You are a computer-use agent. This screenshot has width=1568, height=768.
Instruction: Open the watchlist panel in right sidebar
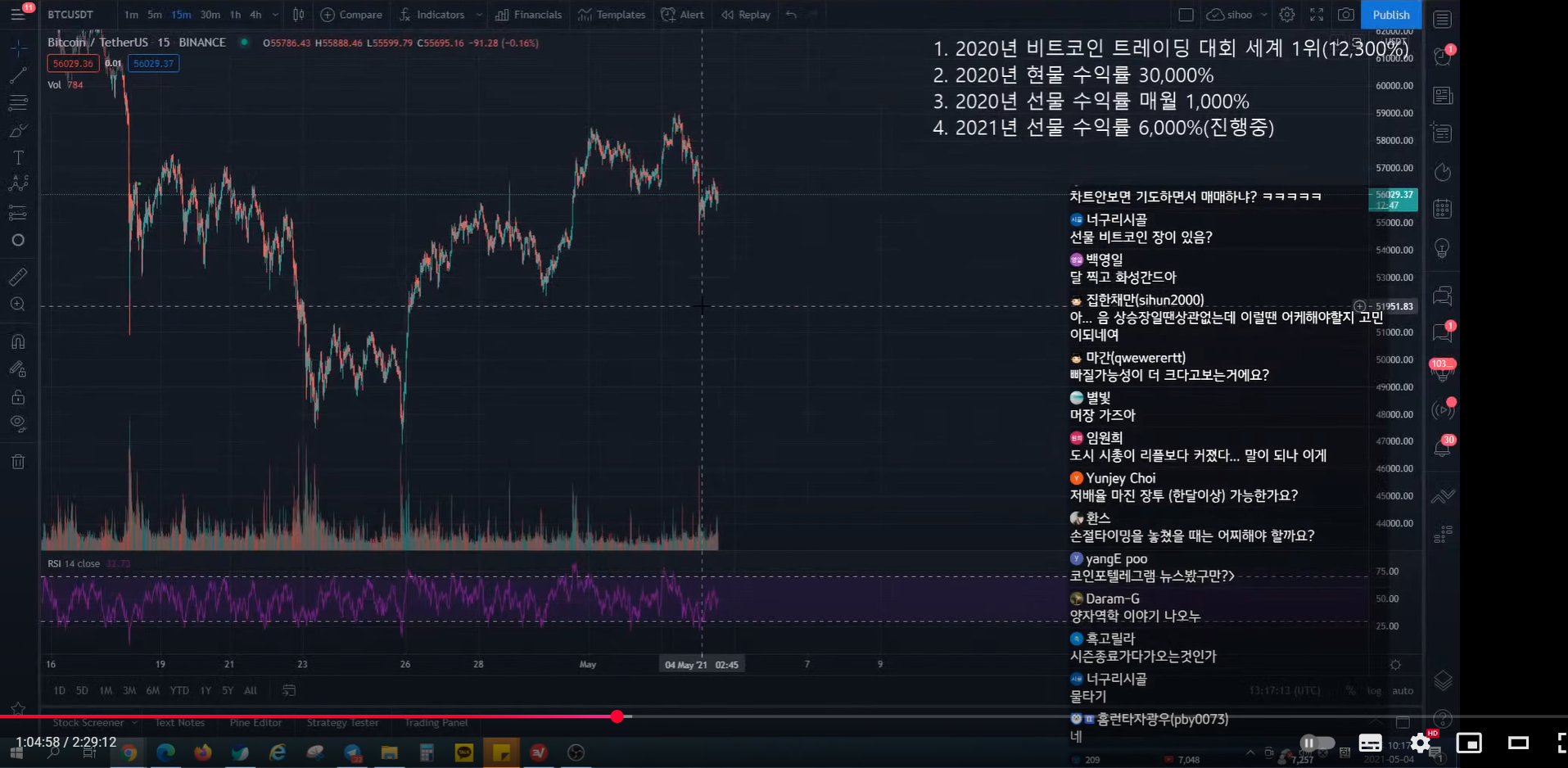pyautogui.click(x=1443, y=18)
